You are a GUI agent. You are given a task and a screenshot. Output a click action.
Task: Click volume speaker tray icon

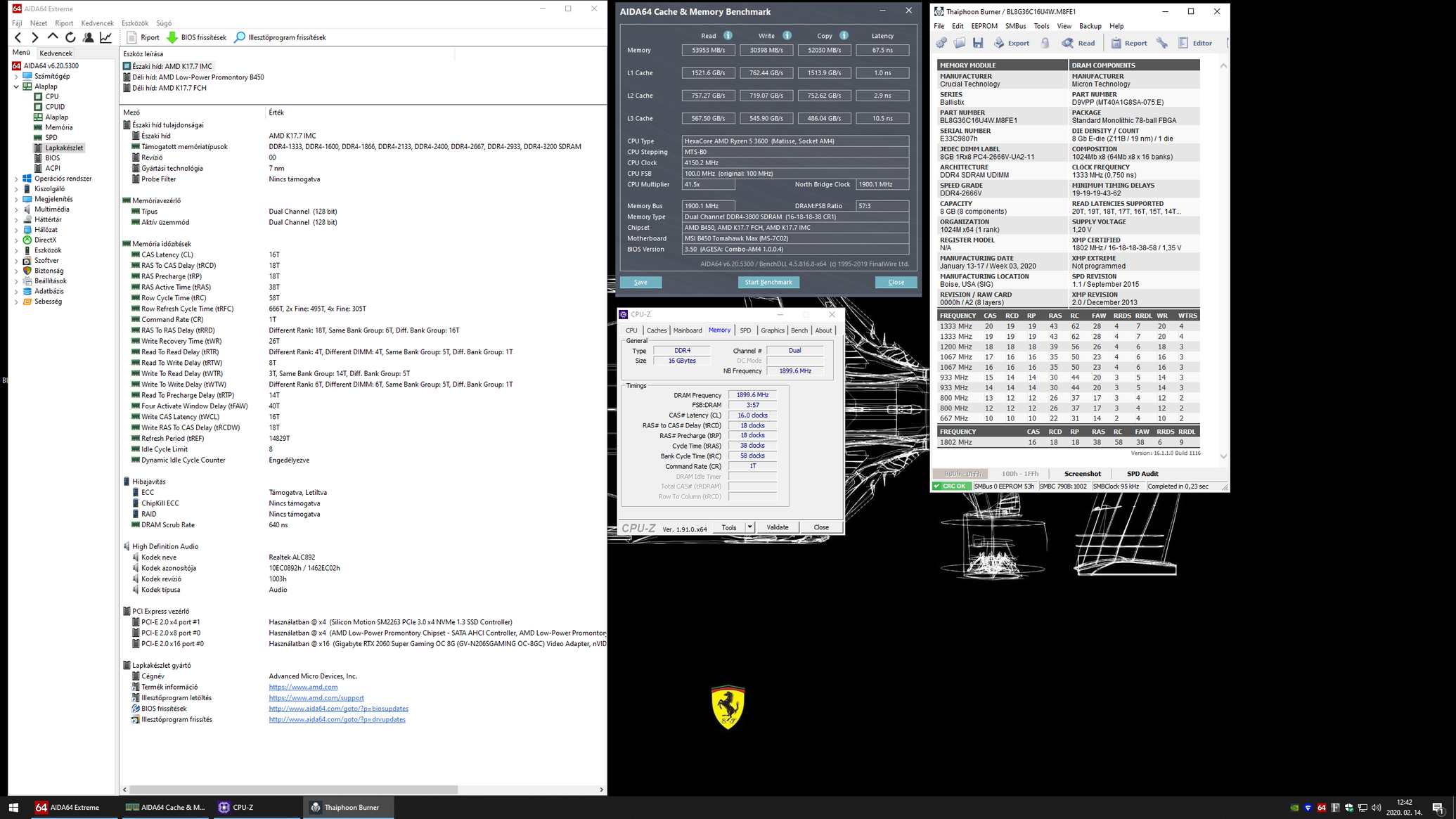tap(1376, 807)
